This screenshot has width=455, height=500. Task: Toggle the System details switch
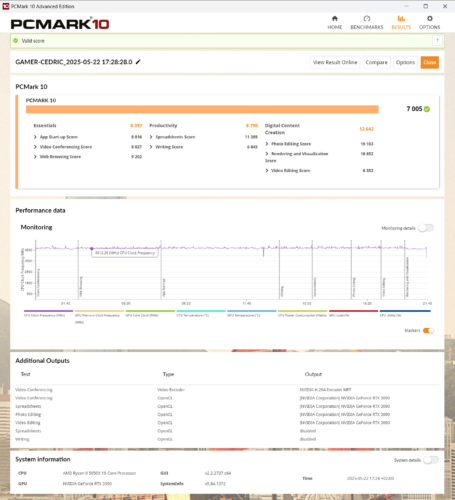[431, 460]
